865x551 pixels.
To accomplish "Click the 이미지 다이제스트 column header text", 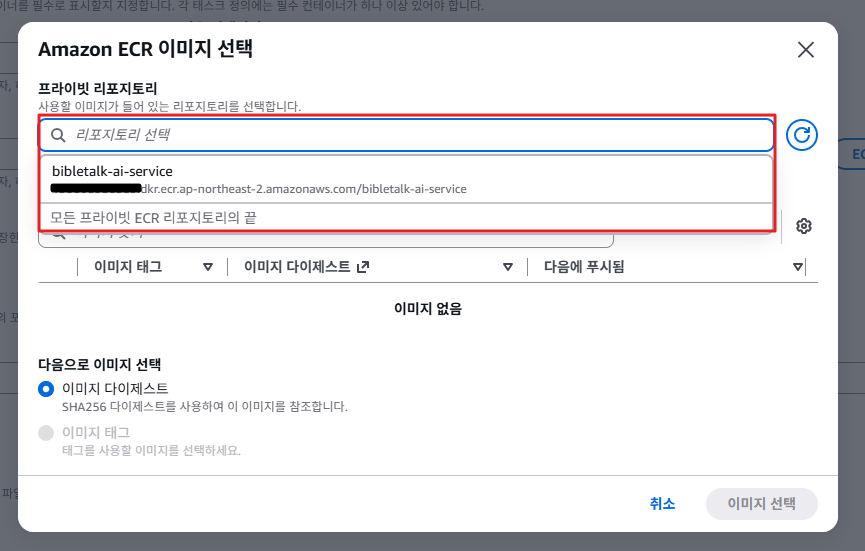I will pos(297,267).
